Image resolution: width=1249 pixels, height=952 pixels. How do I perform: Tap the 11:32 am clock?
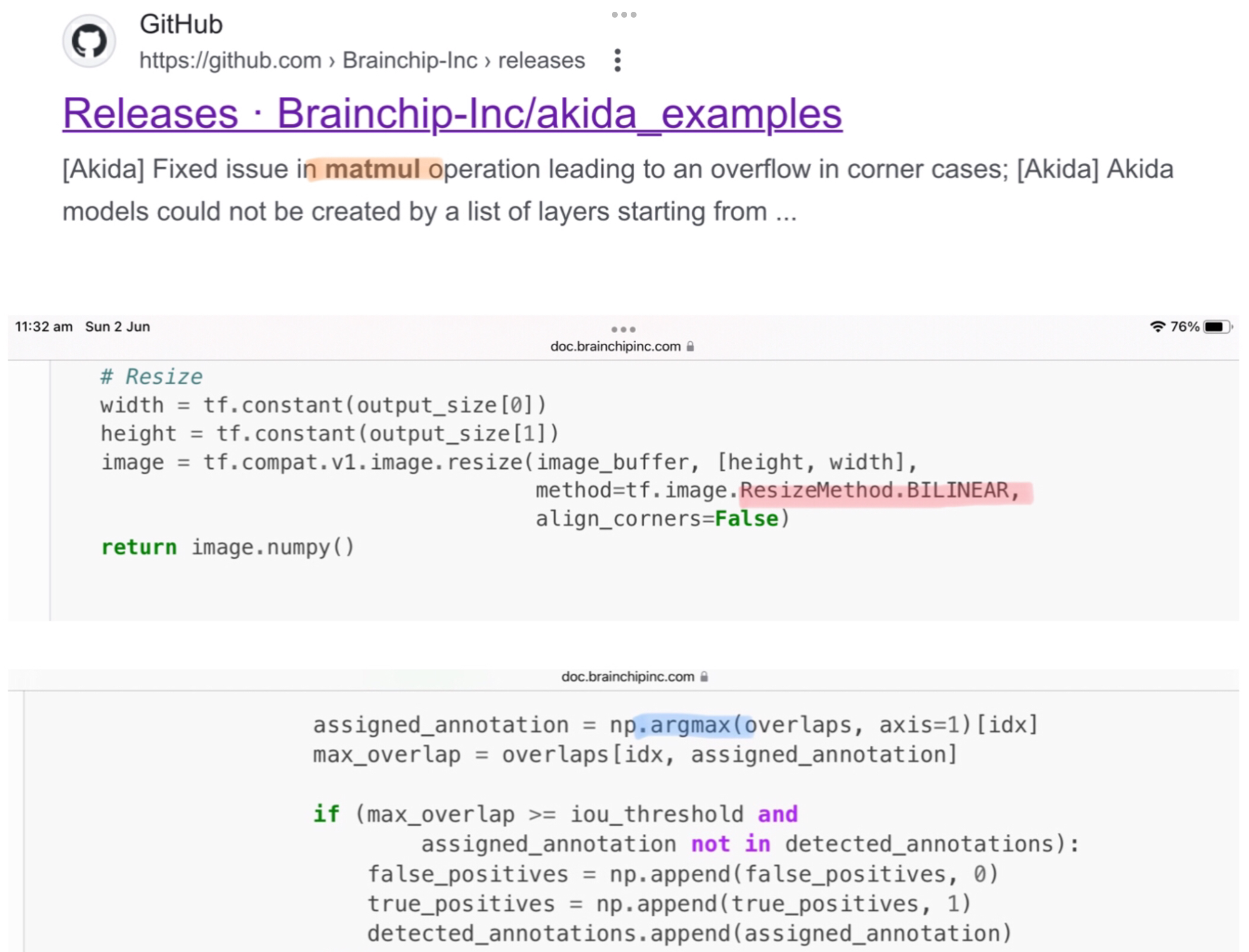[x=44, y=327]
